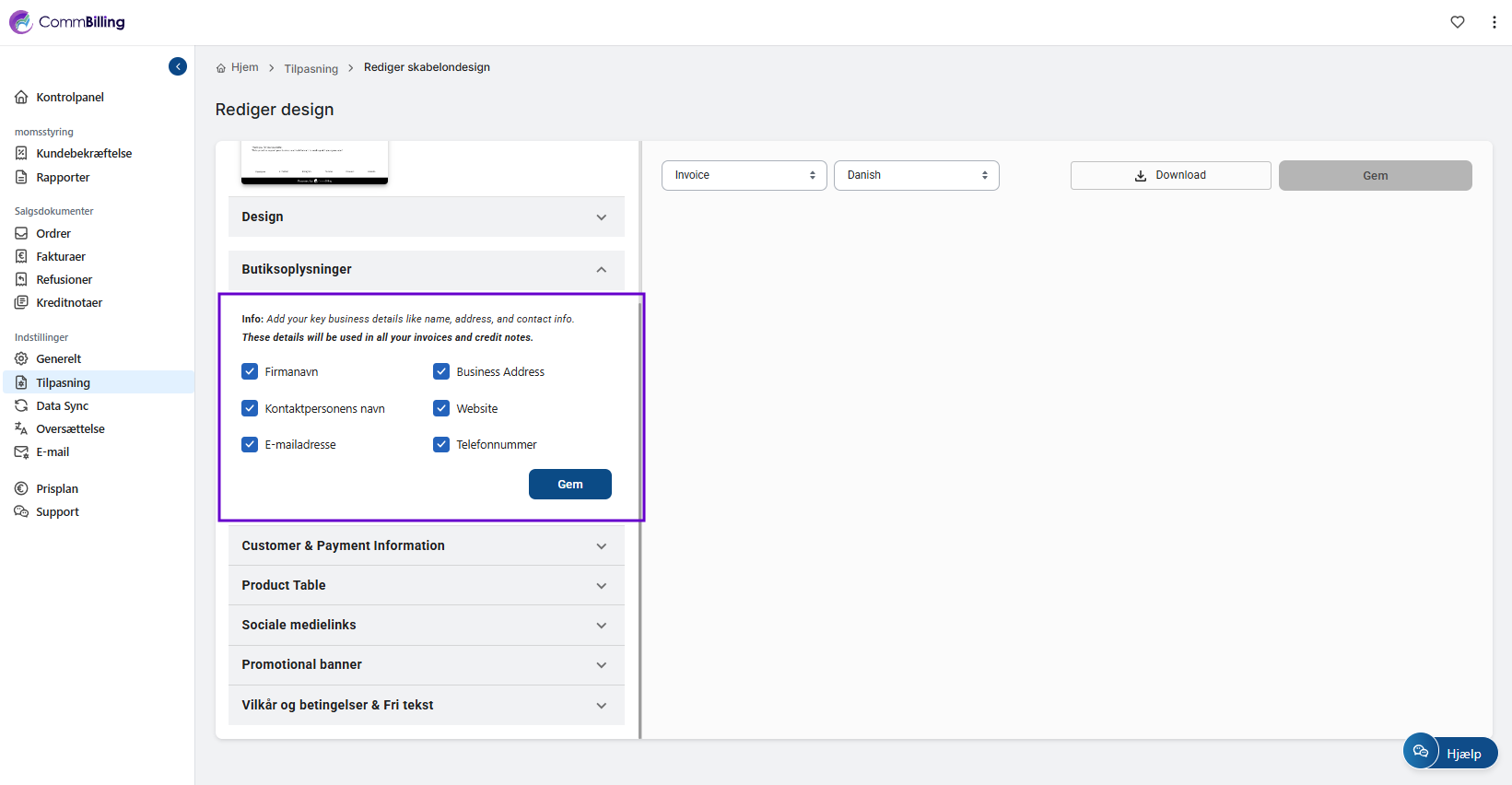Click the heart favorite icon

click(1458, 22)
